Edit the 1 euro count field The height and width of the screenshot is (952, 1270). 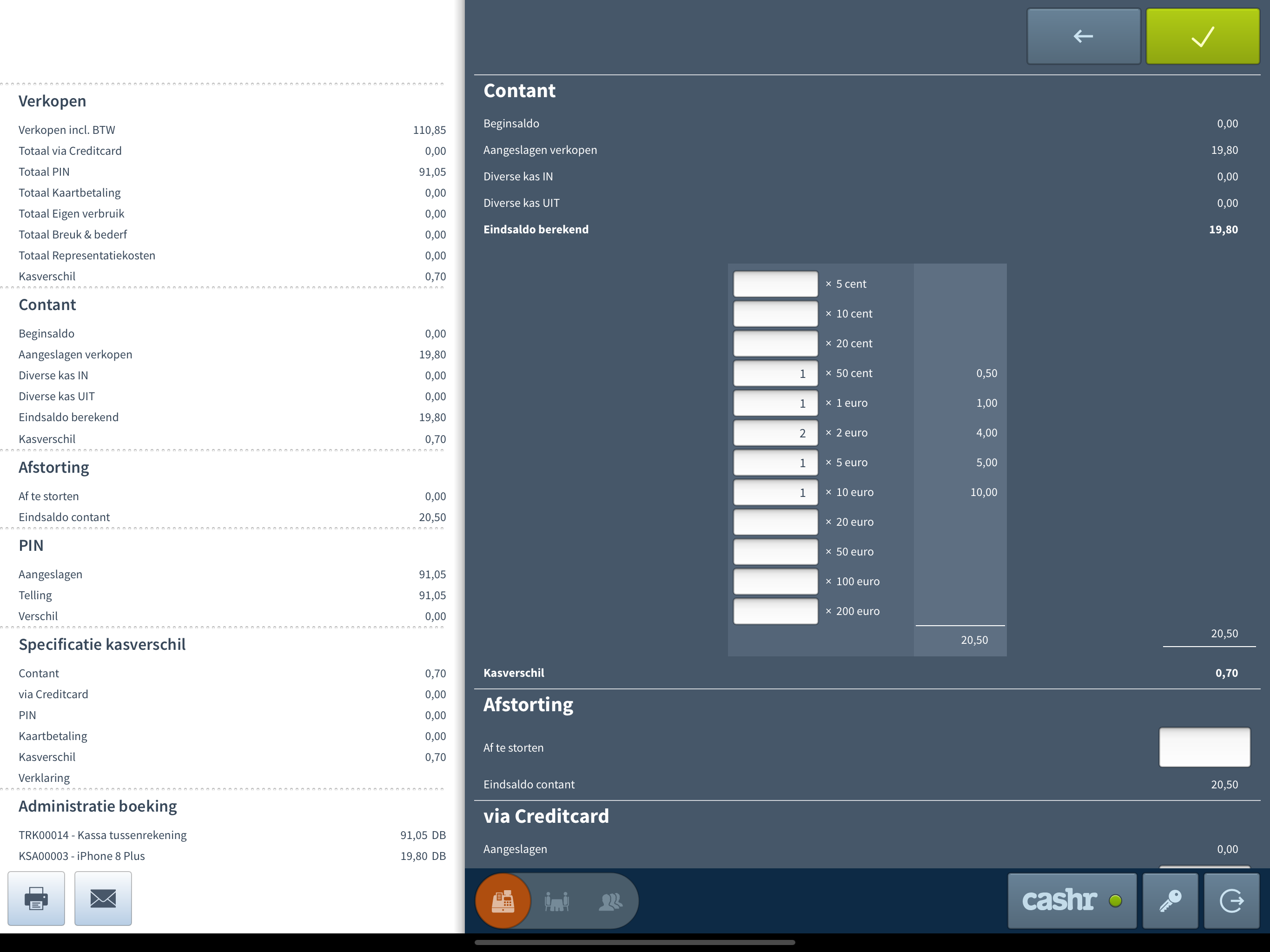[775, 403]
